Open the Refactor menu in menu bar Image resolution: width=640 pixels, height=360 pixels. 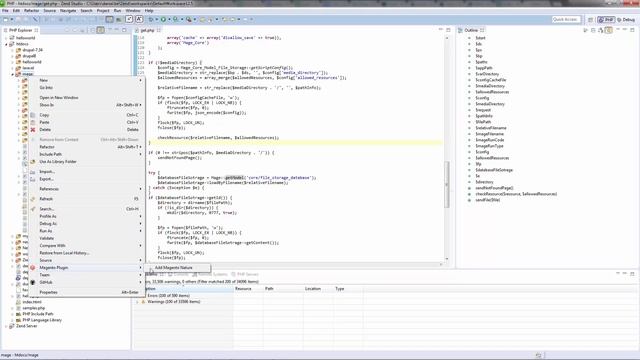[31, 11]
